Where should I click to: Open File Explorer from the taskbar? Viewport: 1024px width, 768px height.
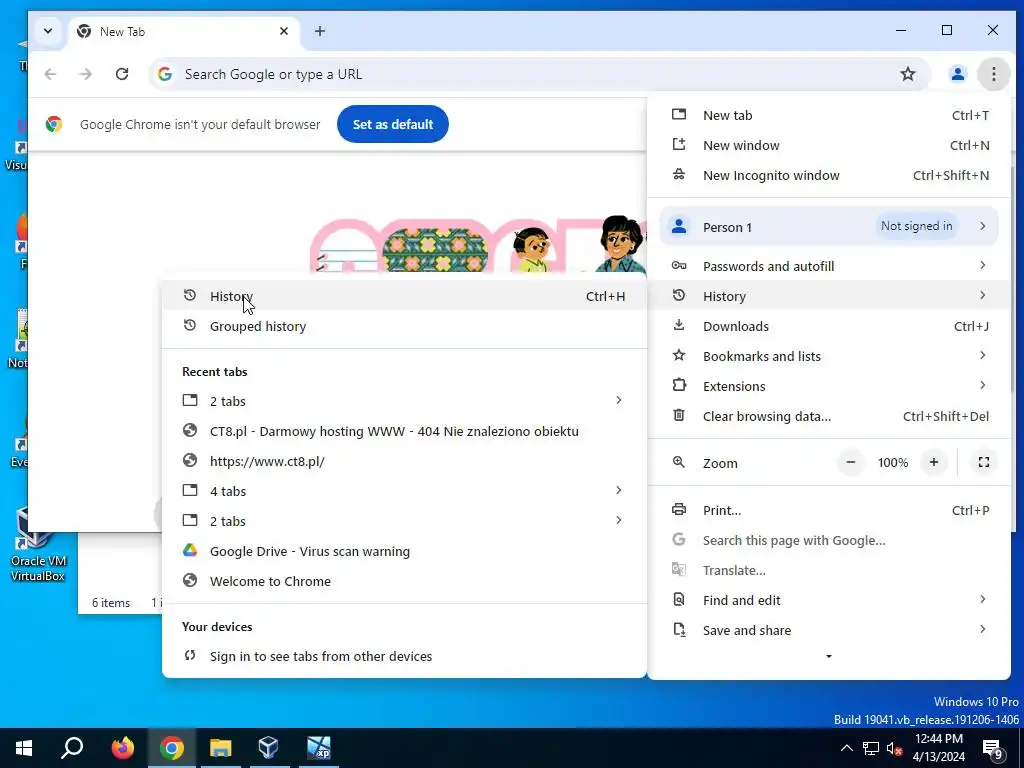[x=221, y=748]
